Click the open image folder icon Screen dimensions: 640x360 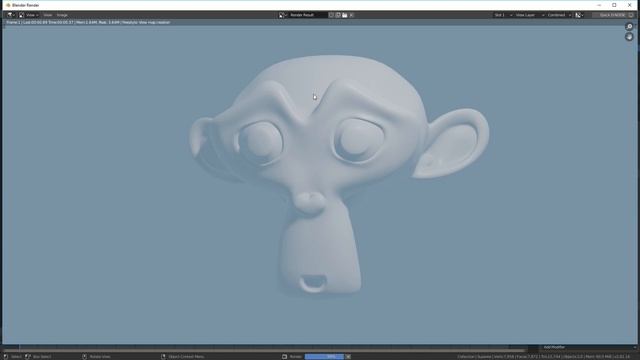click(344, 15)
